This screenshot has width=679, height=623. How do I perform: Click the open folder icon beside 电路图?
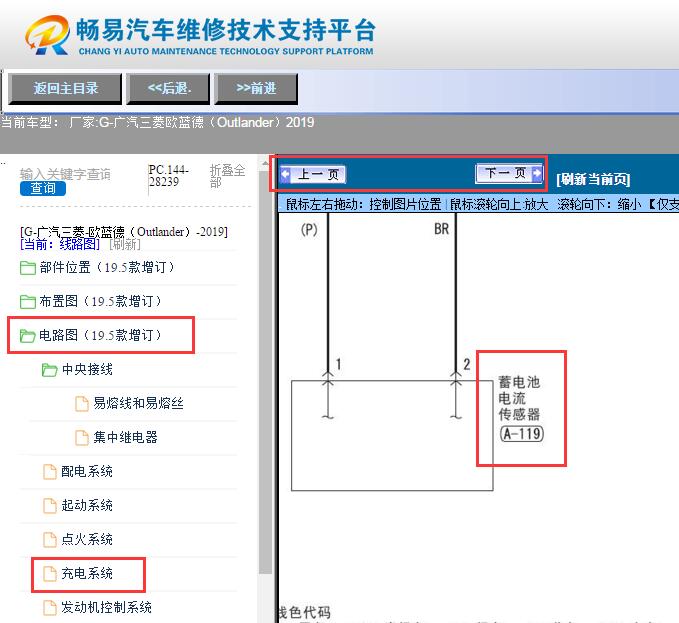[28, 336]
